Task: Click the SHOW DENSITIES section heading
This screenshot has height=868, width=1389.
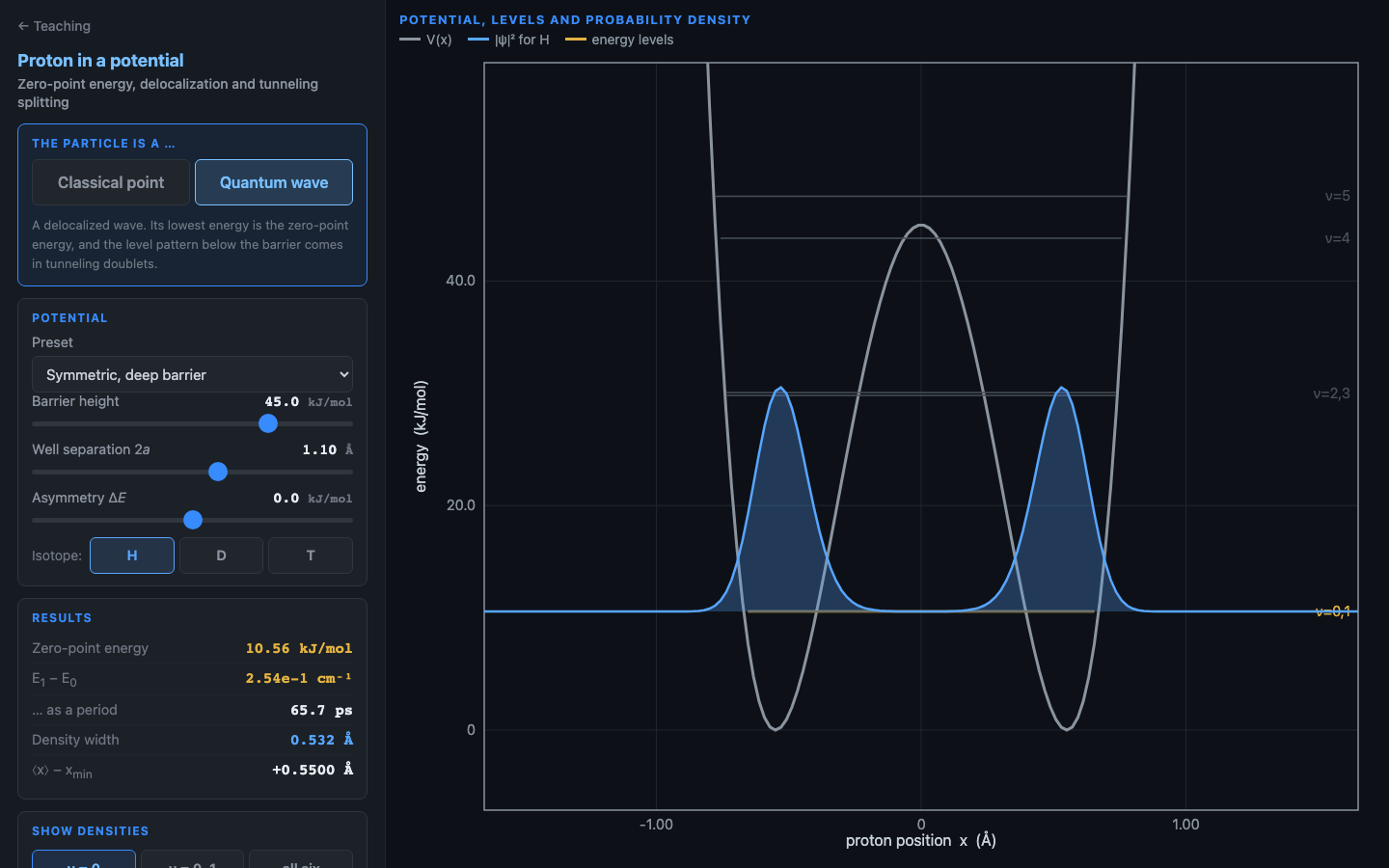Action: (x=91, y=831)
